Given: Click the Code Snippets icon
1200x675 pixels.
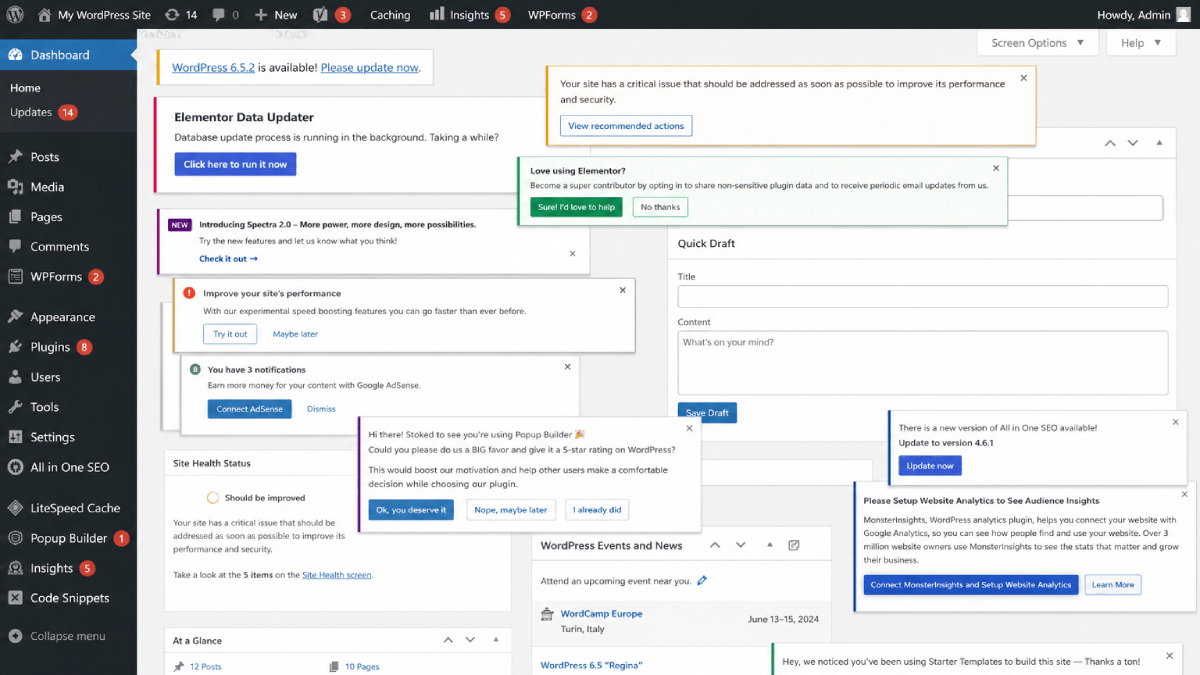Looking at the screenshot, I should tap(15, 598).
